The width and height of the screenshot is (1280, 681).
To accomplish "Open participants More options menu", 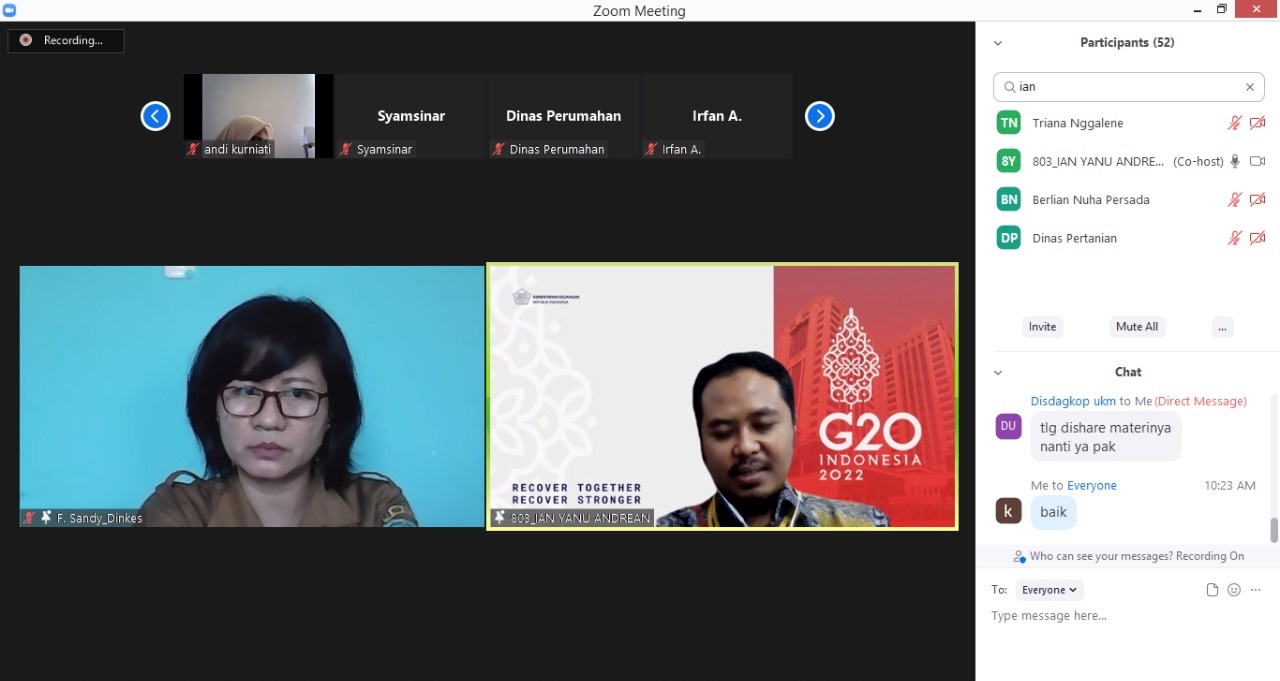I will [1221, 327].
